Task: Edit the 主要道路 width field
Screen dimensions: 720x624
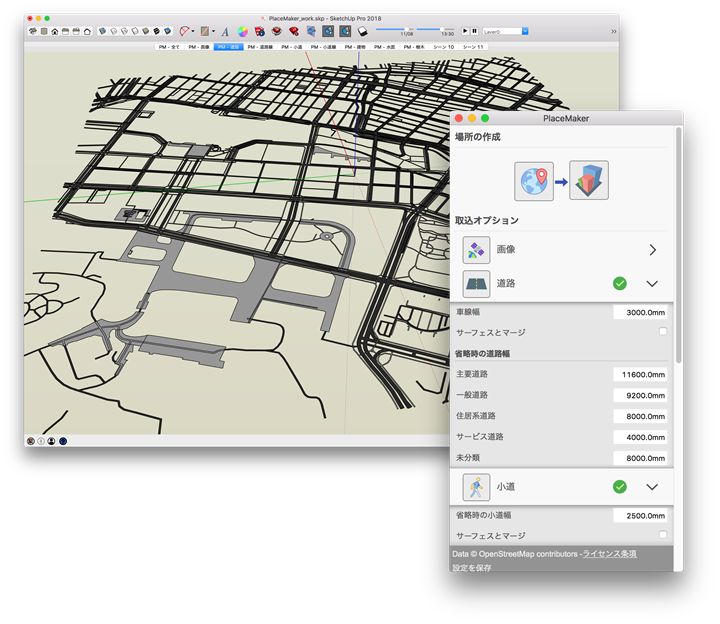Action: (x=640, y=374)
